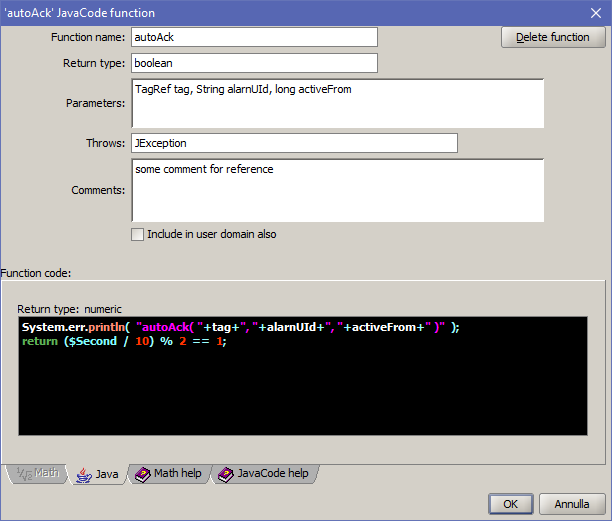Click the Throws field containing JException
612x521 pixels.
tap(295, 143)
